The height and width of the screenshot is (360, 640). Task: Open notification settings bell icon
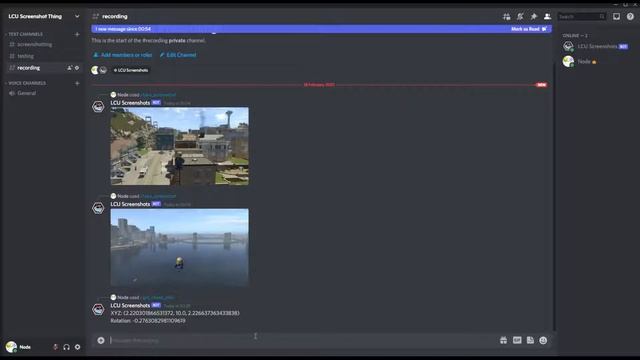[x=520, y=16]
